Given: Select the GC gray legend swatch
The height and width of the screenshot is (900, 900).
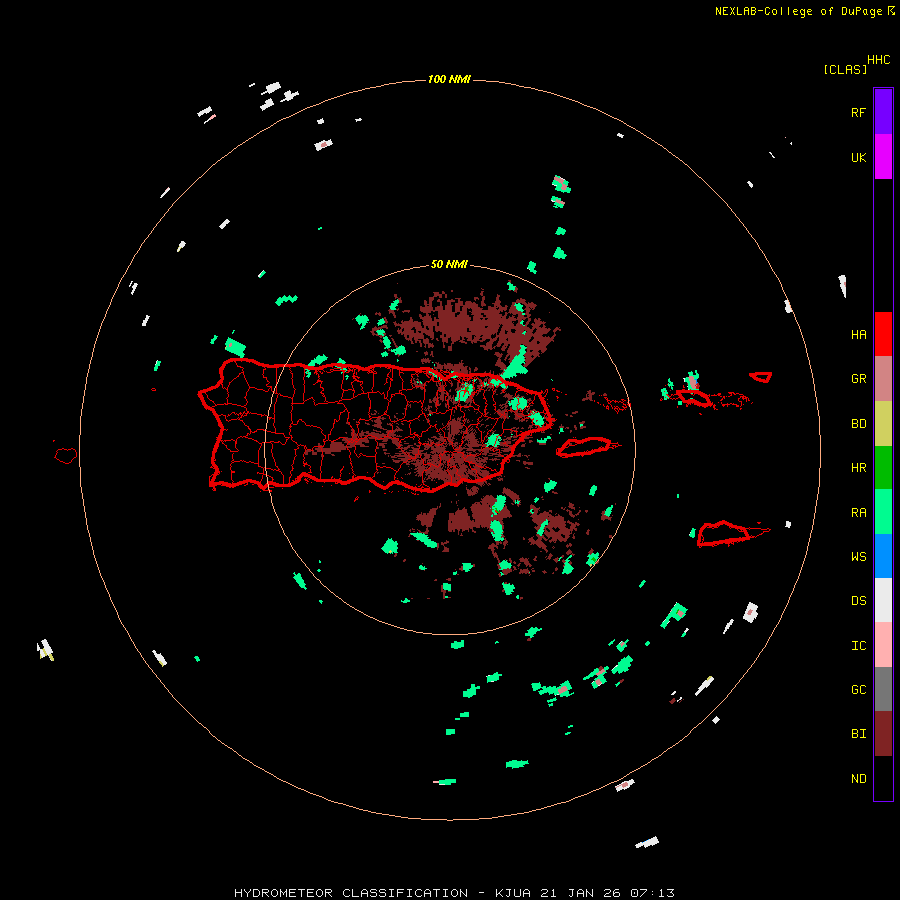Looking at the screenshot, I should click(883, 689).
